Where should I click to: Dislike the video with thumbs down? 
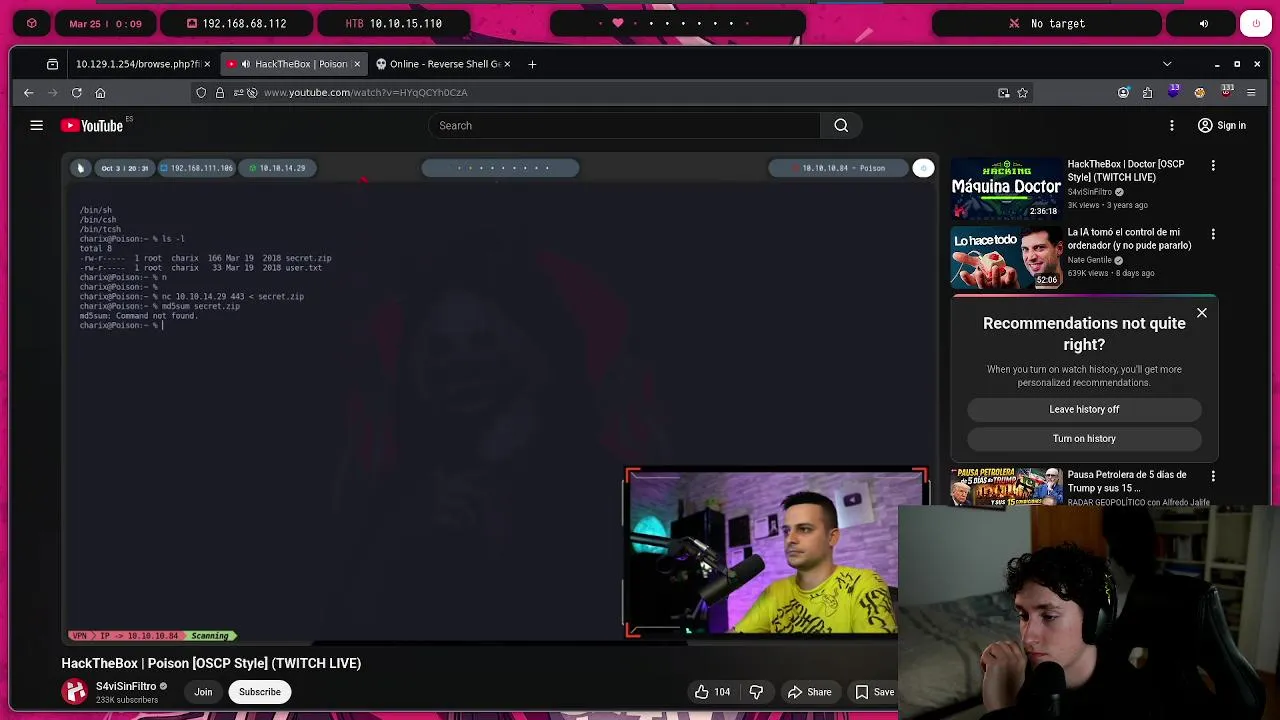(x=756, y=692)
